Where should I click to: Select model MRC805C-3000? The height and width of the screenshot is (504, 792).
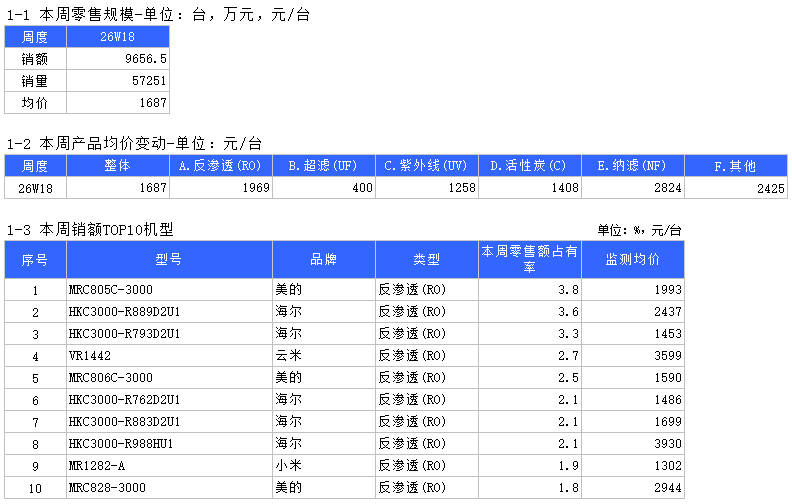point(111,289)
